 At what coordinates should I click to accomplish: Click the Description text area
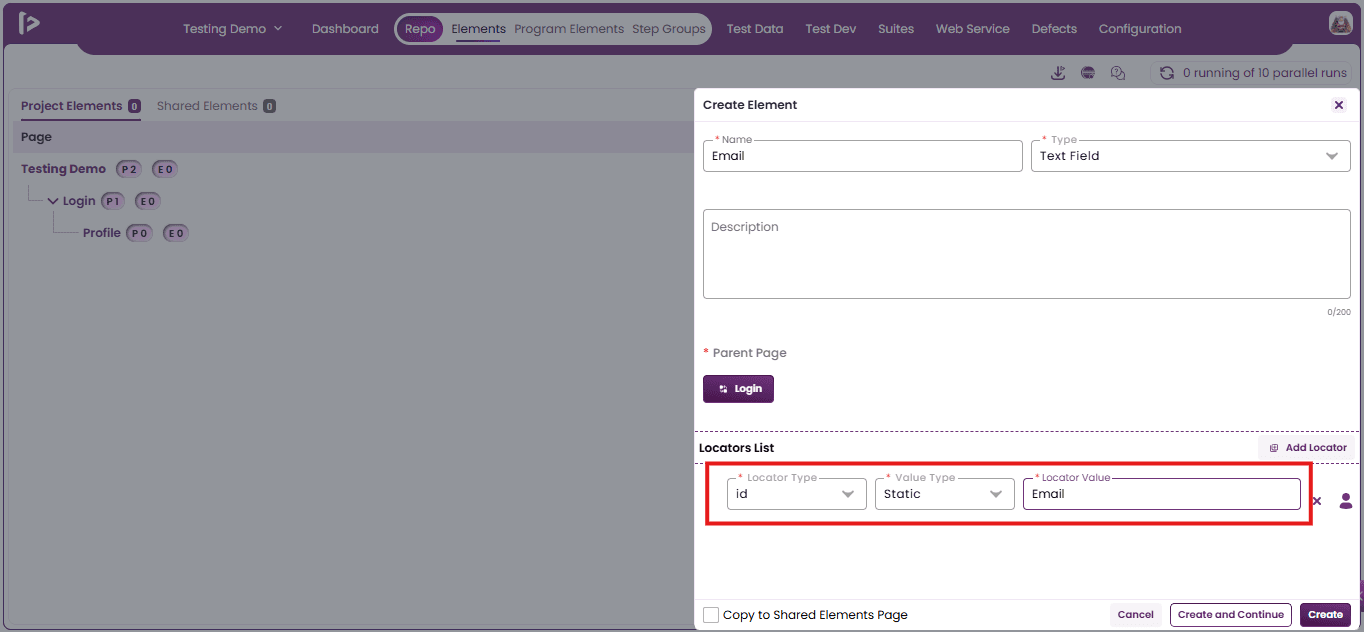pyautogui.click(x=1027, y=254)
